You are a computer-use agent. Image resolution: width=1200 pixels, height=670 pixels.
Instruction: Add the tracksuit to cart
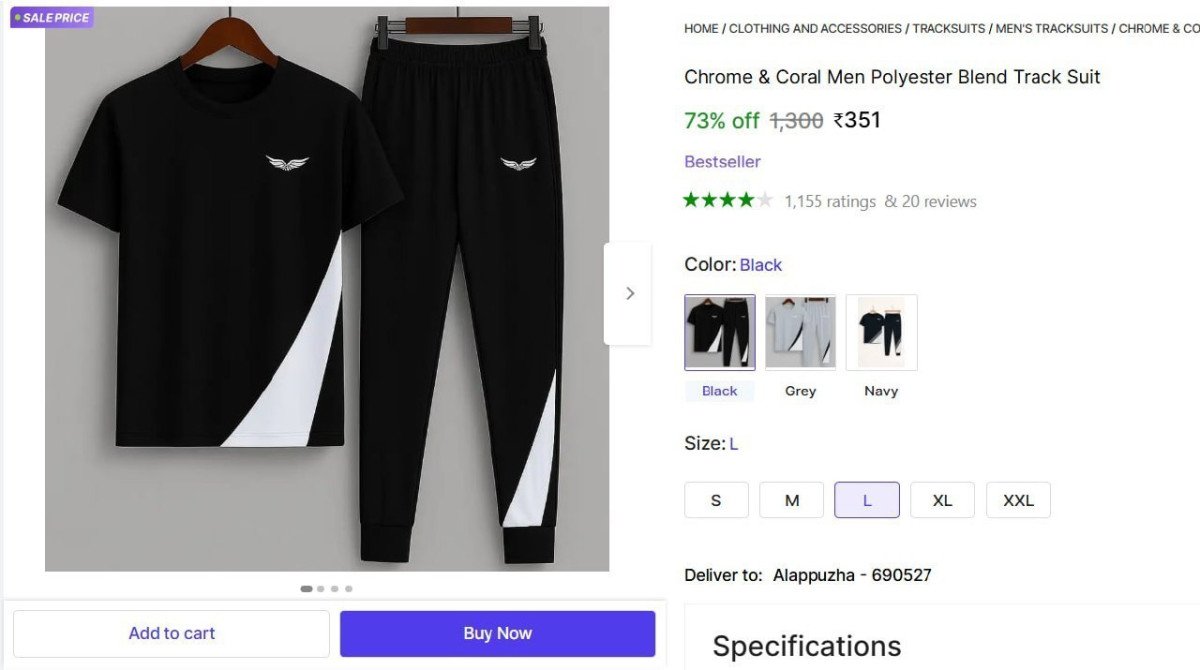tap(171, 632)
